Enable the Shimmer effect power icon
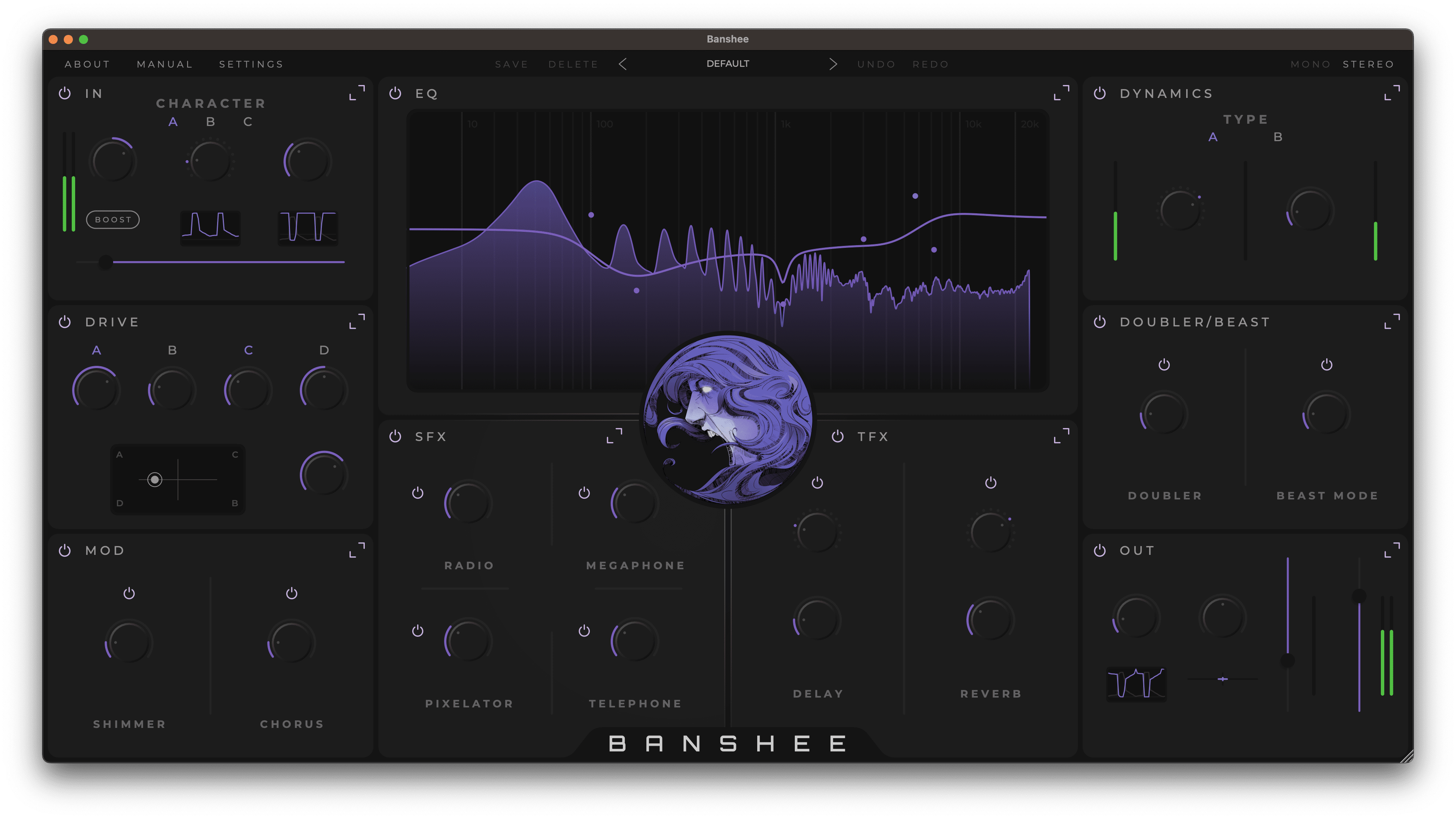This screenshot has height=819, width=1456. coord(129,593)
